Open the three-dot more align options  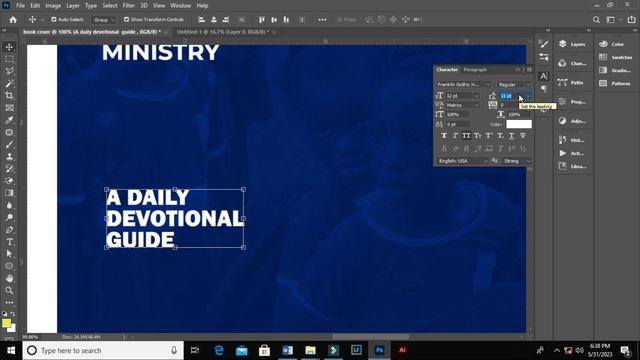[x=322, y=20]
